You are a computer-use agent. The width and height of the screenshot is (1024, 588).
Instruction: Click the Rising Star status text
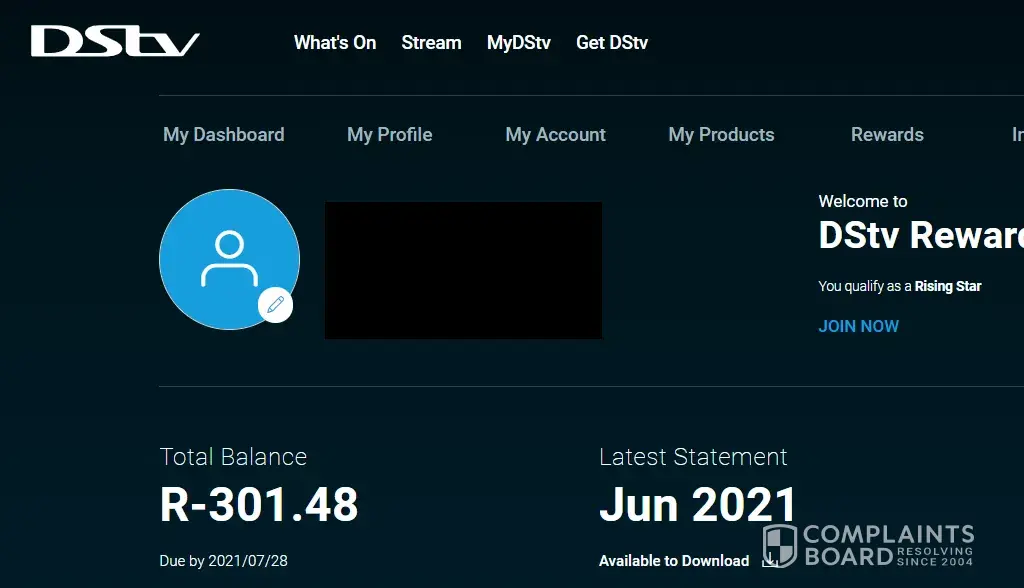[948, 286]
